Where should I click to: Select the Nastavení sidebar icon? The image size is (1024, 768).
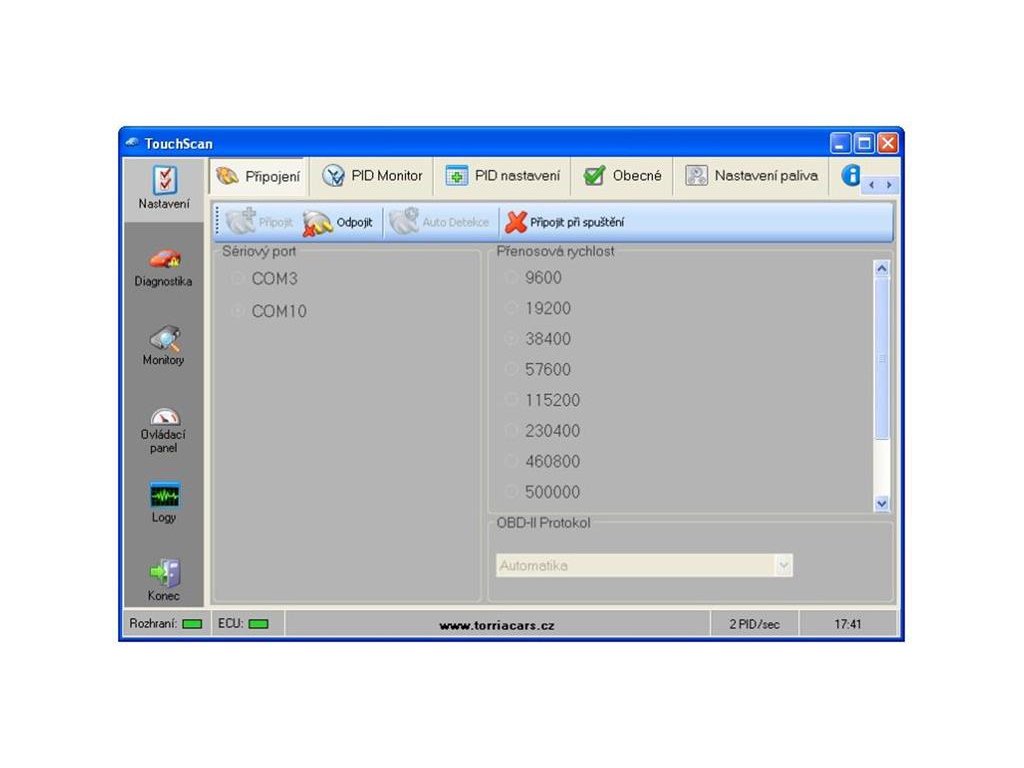click(164, 182)
